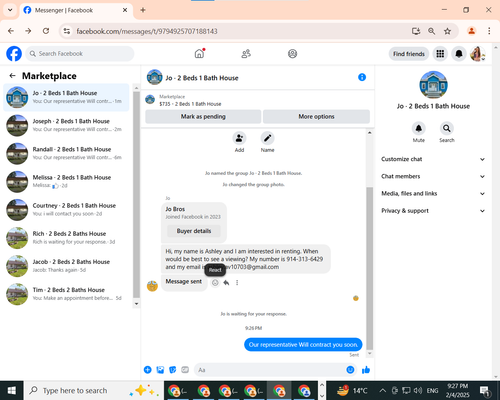Expand the Chat members section
The image size is (500, 400).
pyautogui.click(x=433, y=176)
